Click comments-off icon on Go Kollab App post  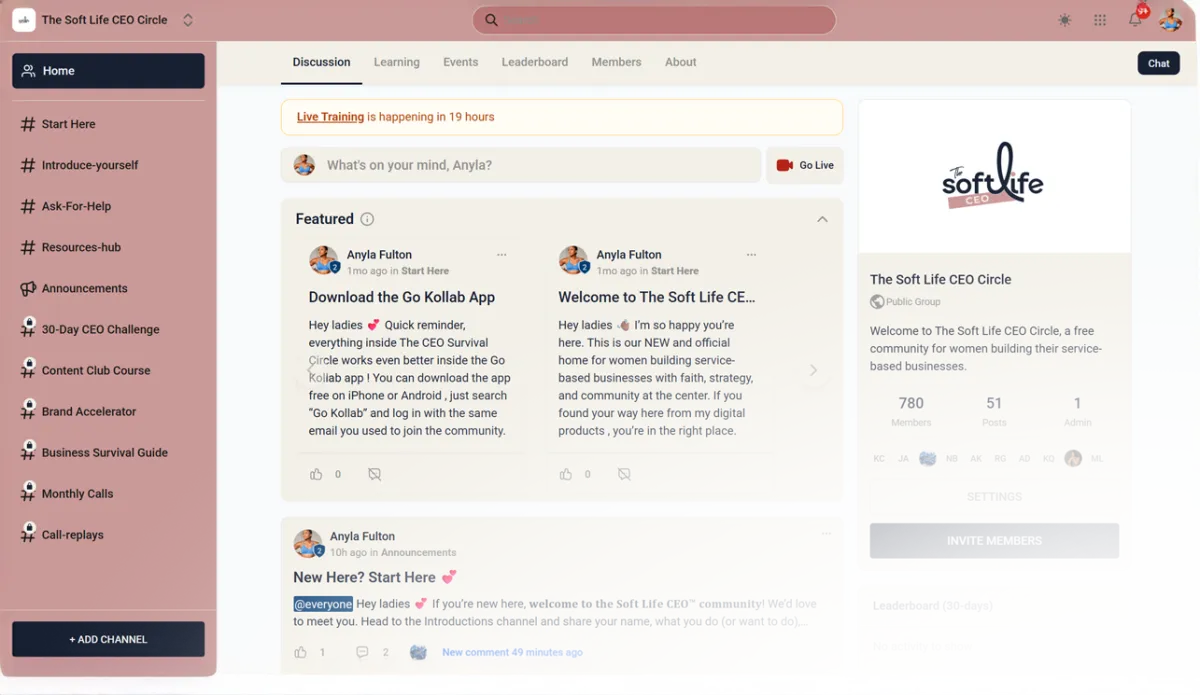click(x=374, y=474)
